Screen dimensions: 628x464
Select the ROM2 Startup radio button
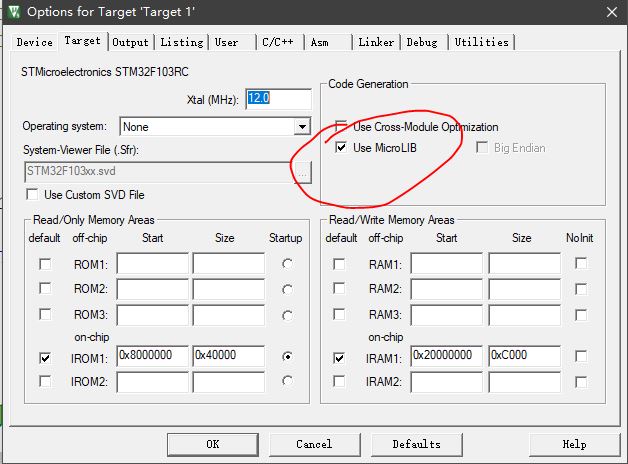[x=287, y=289]
